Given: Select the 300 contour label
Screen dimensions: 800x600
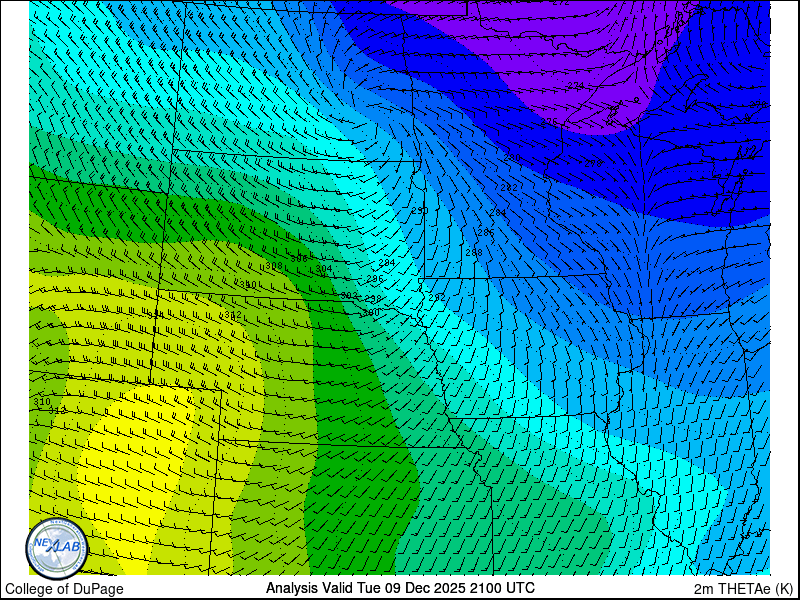Looking at the screenshot, I should click(x=371, y=312).
